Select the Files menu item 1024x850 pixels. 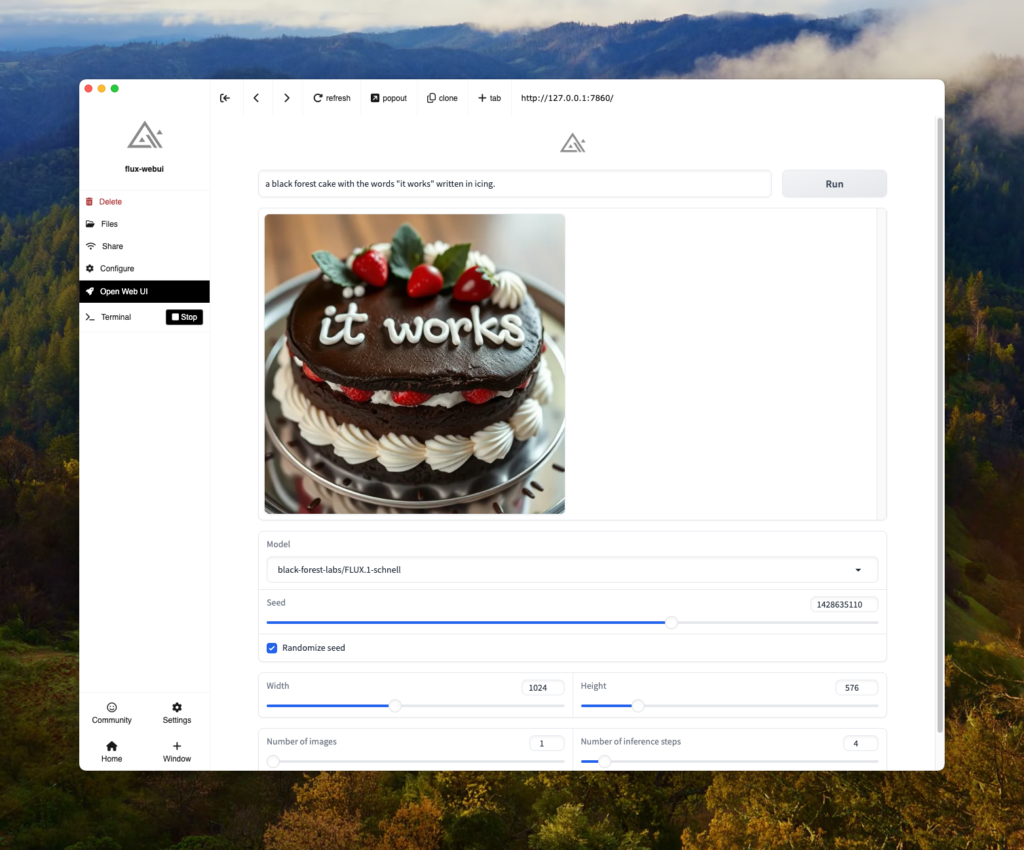pos(144,224)
